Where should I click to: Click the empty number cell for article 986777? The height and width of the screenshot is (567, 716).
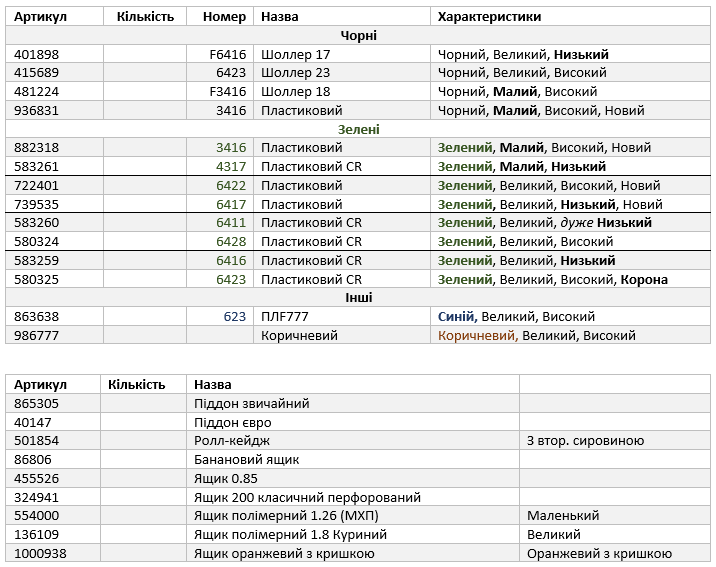pyautogui.click(x=220, y=336)
